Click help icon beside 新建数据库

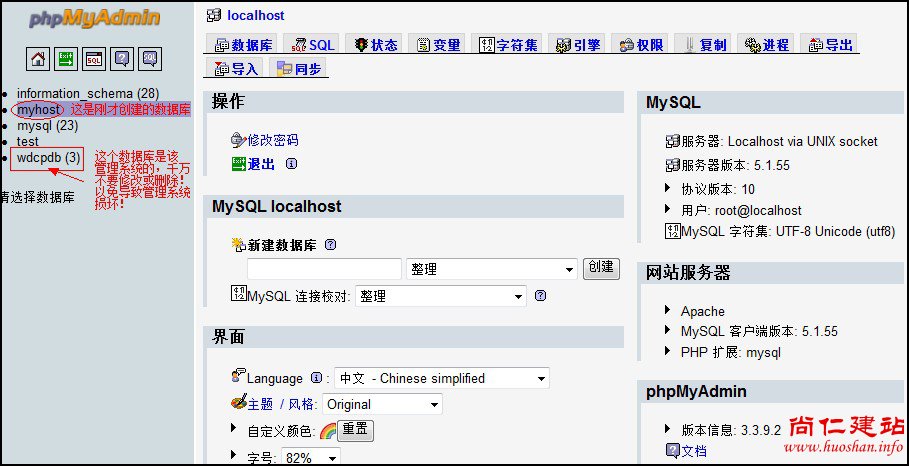click(x=330, y=244)
